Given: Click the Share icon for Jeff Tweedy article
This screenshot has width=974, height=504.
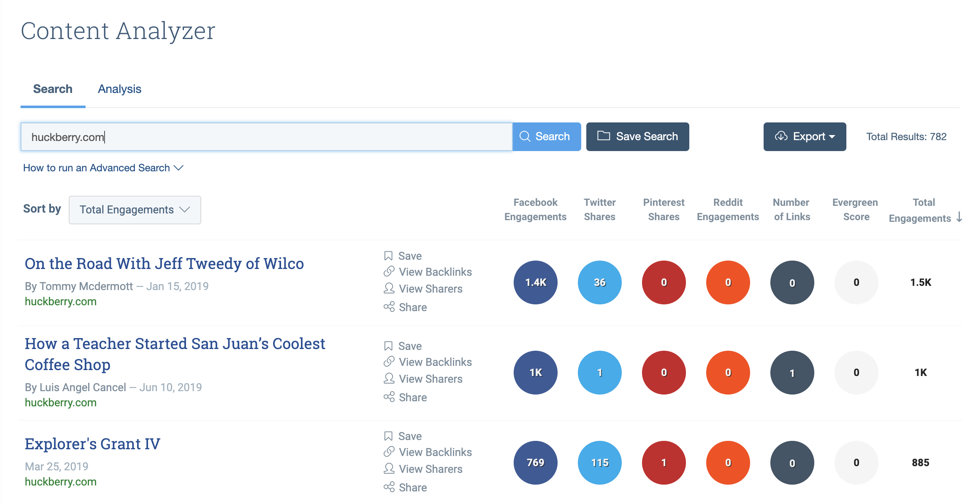Looking at the screenshot, I should click(389, 307).
